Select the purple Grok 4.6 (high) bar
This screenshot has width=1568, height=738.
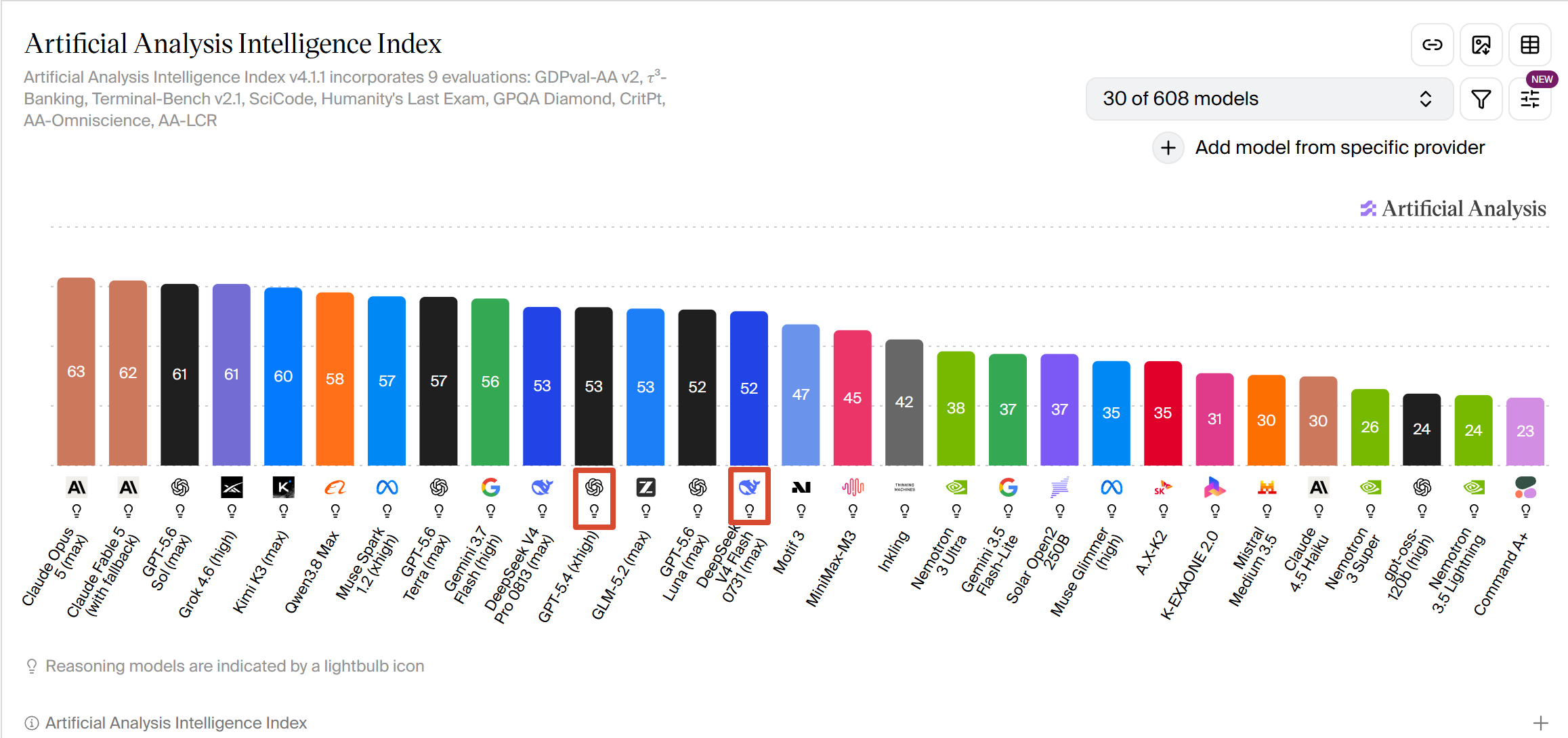[x=232, y=375]
